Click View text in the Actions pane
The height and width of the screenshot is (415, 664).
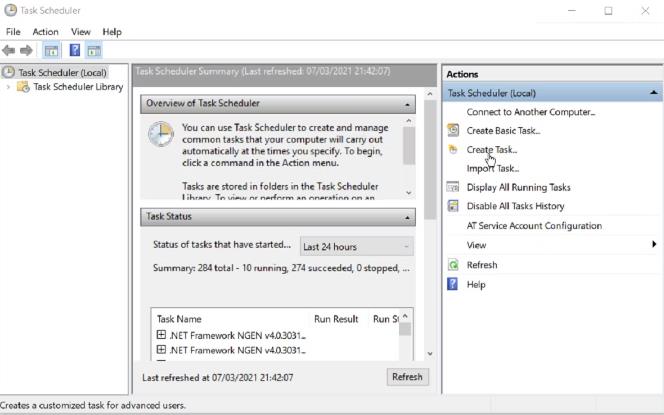coord(476,245)
